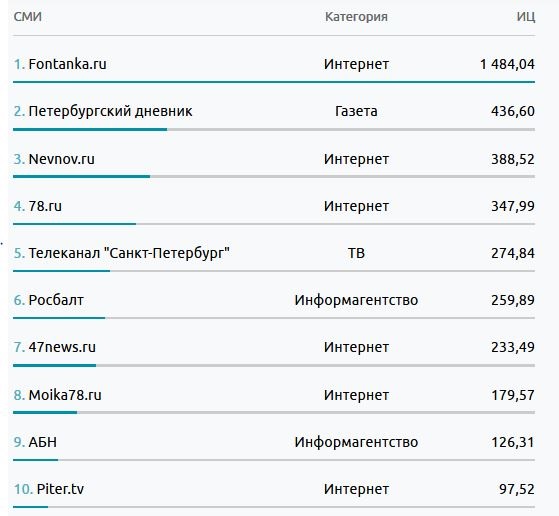Click the progress bar under Fontanka.ru

point(274,82)
